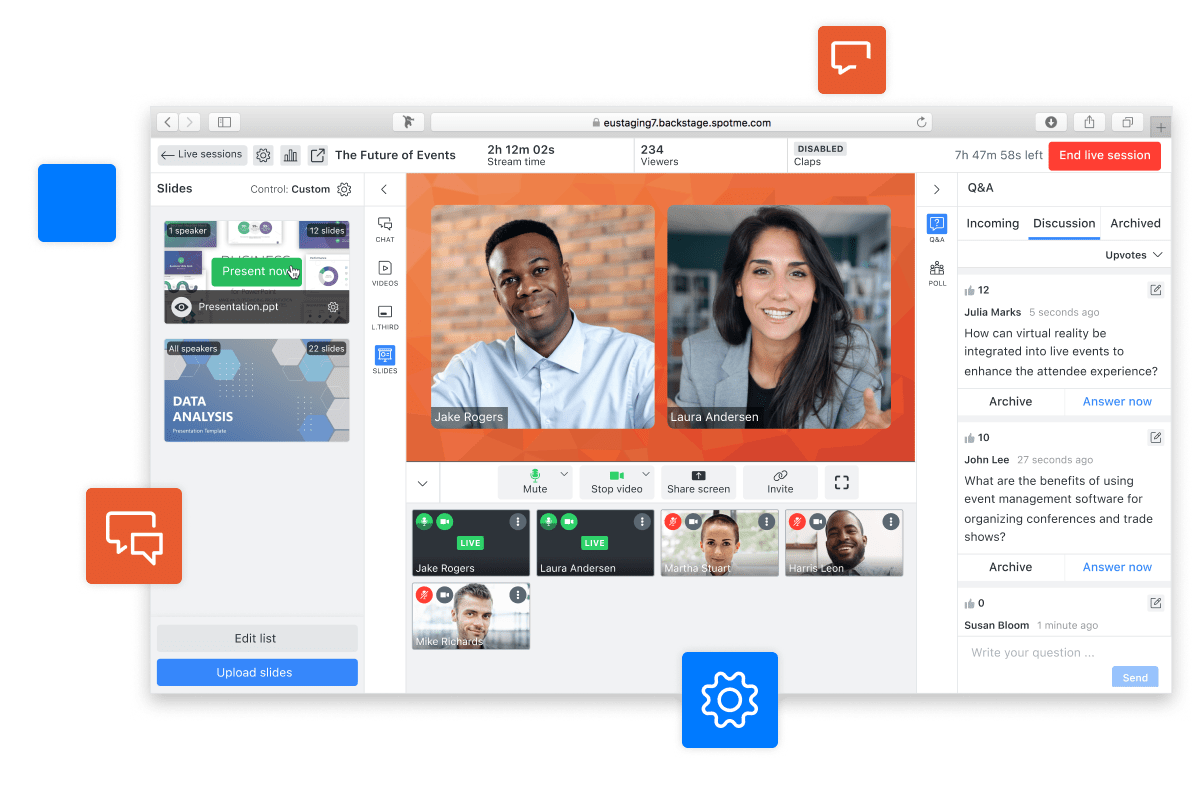Open the Upvotes sort dropdown
Image resolution: width=1200 pixels, height=800 pixels.
click(1134, 255)
